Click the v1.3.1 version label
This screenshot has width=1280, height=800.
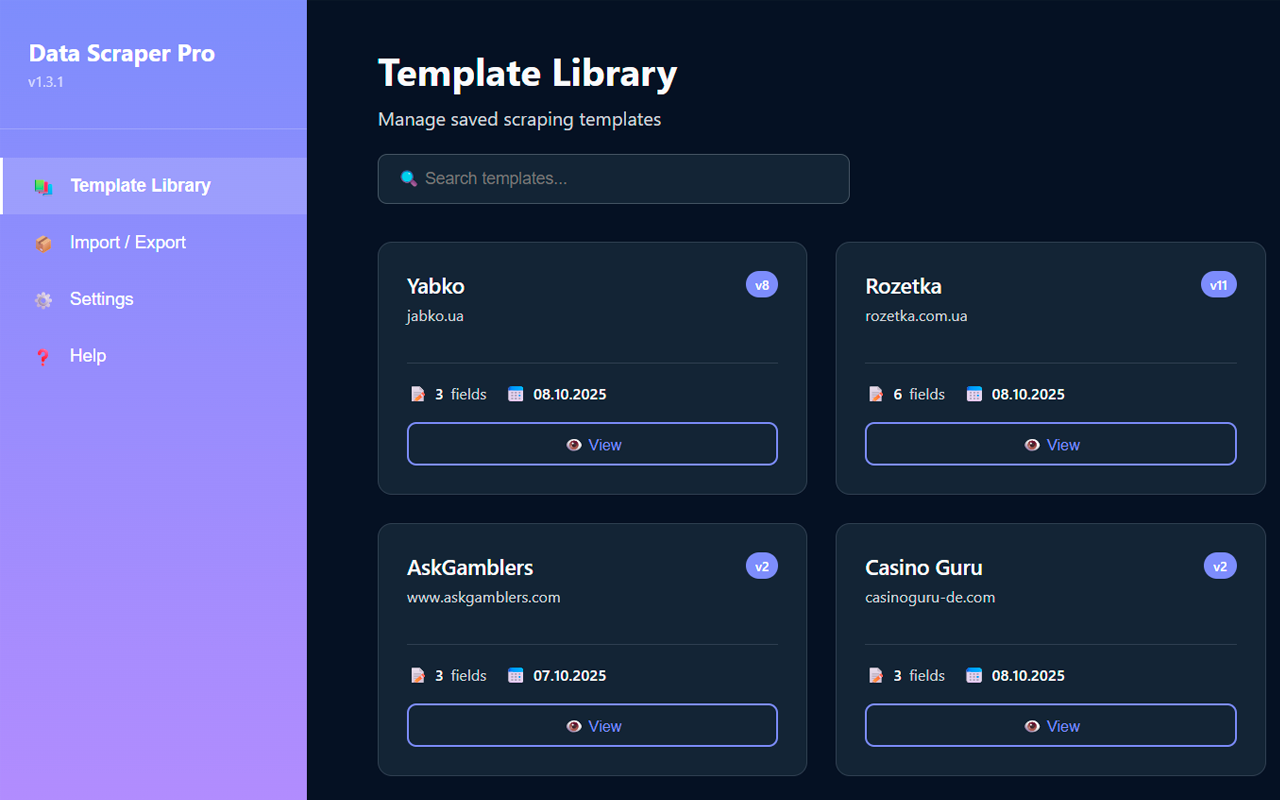pos(46,82)
